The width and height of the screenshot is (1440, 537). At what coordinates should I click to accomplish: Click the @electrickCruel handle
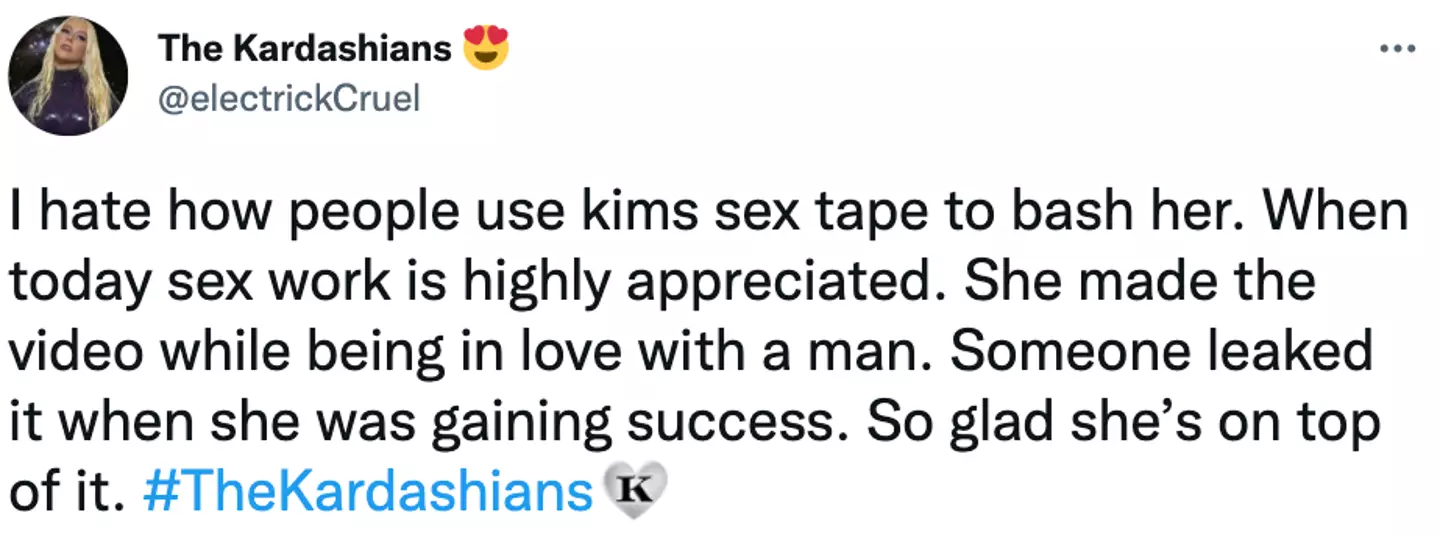click(289, 100)
